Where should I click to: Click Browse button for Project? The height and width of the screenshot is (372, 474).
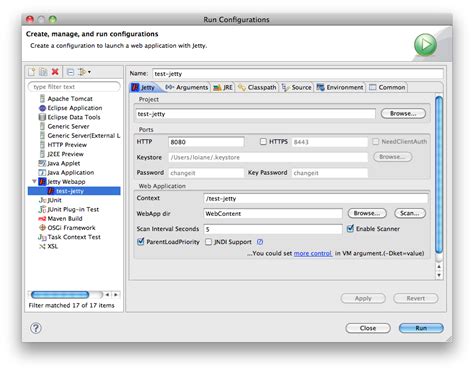403,114
